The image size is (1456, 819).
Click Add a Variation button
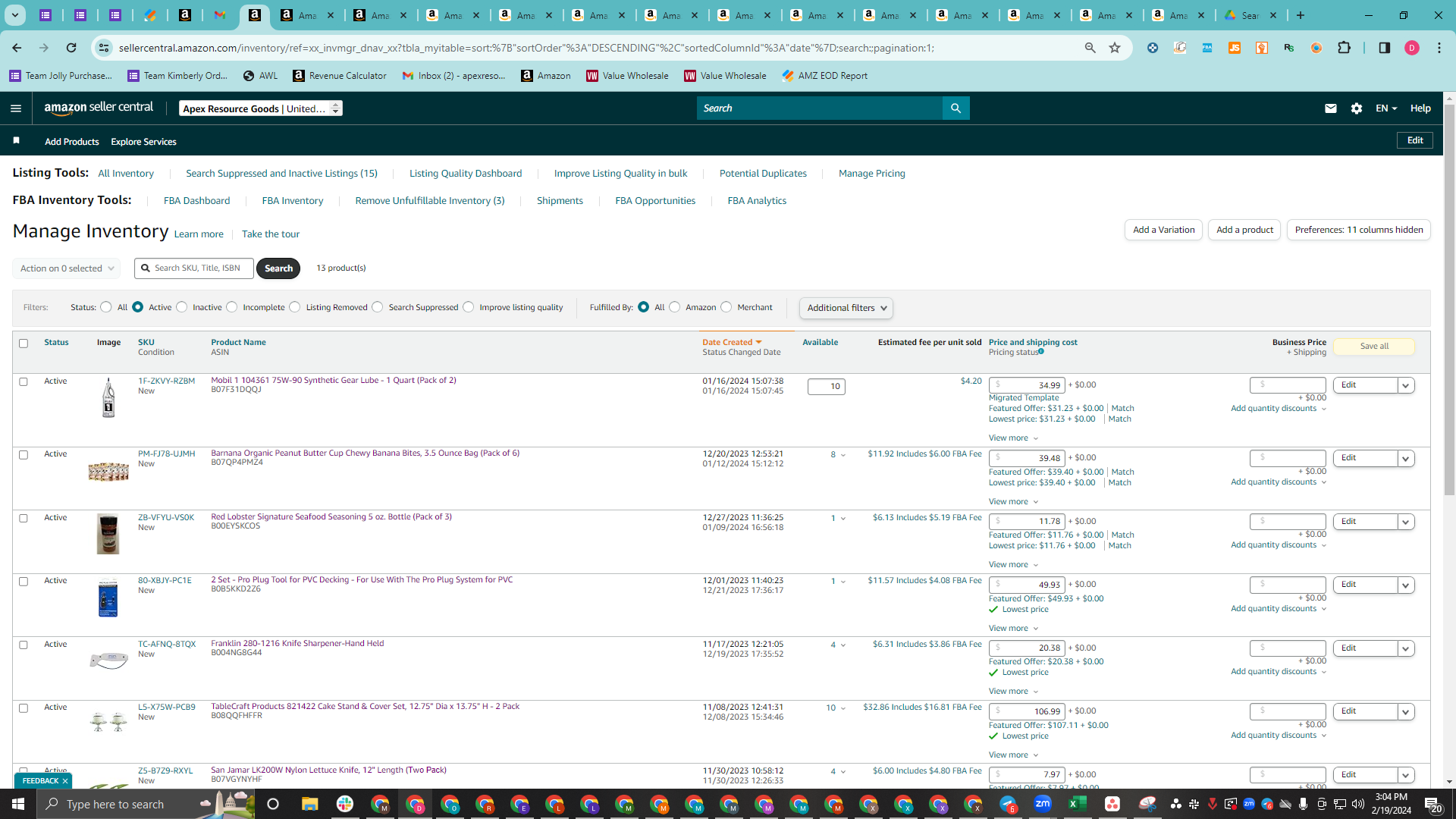(1163, 230)
